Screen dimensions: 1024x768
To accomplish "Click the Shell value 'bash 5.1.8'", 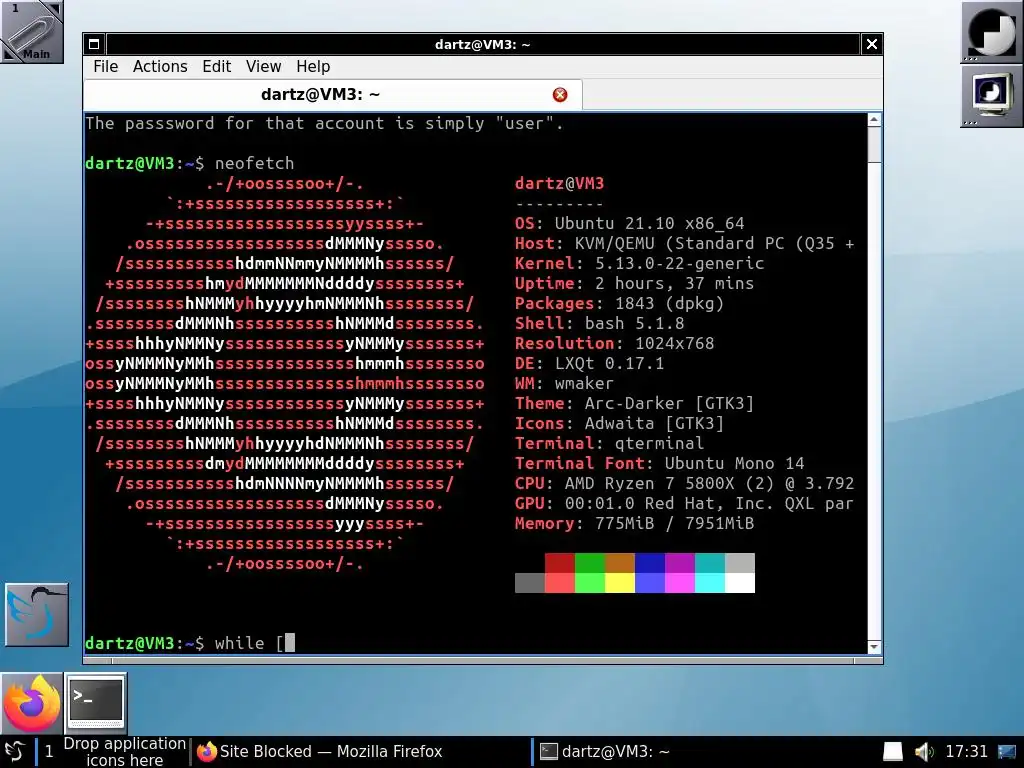I will pyautogui.click(x=634, y=323).
